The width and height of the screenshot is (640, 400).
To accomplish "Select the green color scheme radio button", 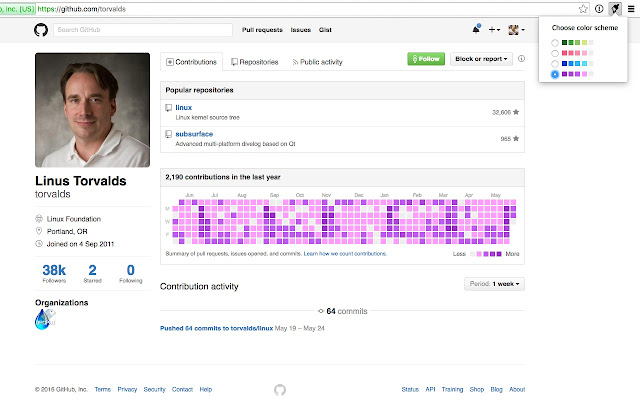I will click(x=555, y=43).
